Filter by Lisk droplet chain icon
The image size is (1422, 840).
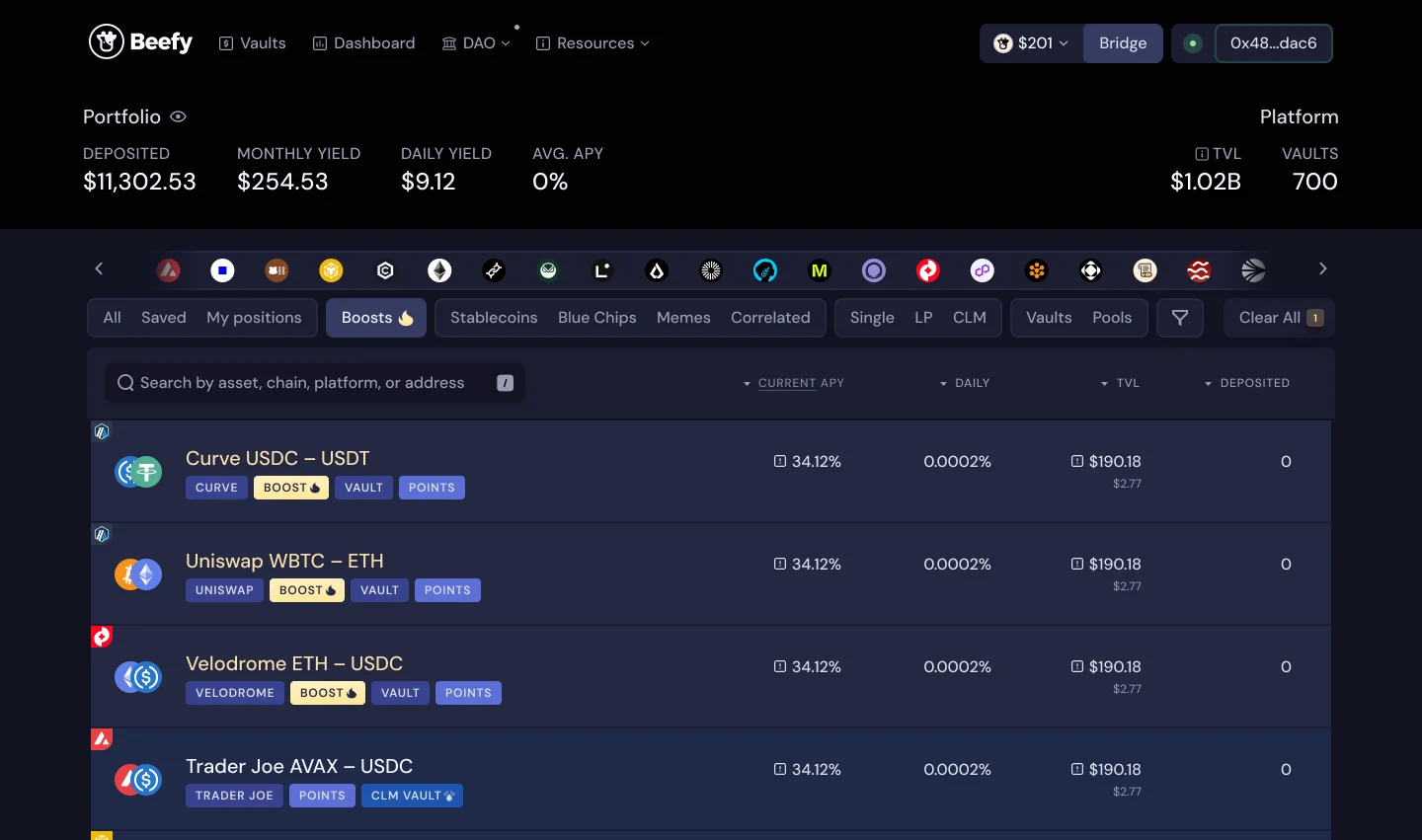[657, 269]
